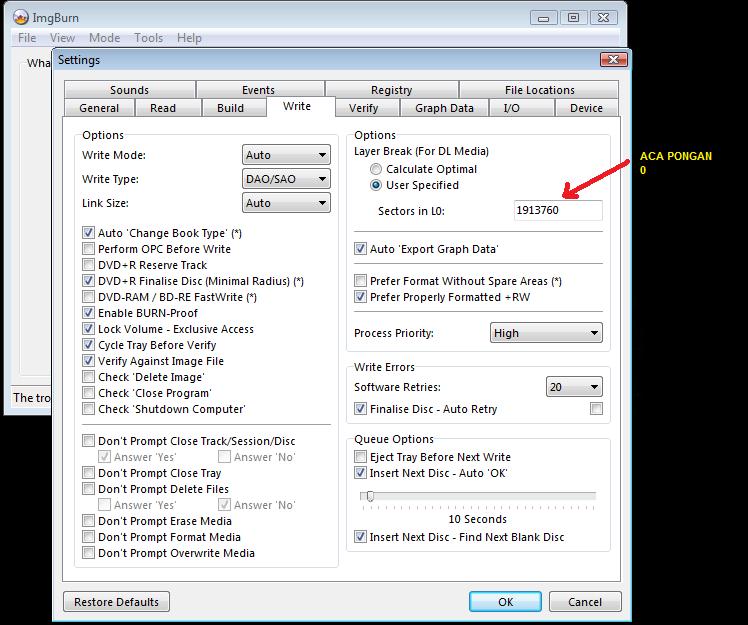Minimize the ImgBurn main window
The width and height of the screenshot is (748, 625).
543,18
